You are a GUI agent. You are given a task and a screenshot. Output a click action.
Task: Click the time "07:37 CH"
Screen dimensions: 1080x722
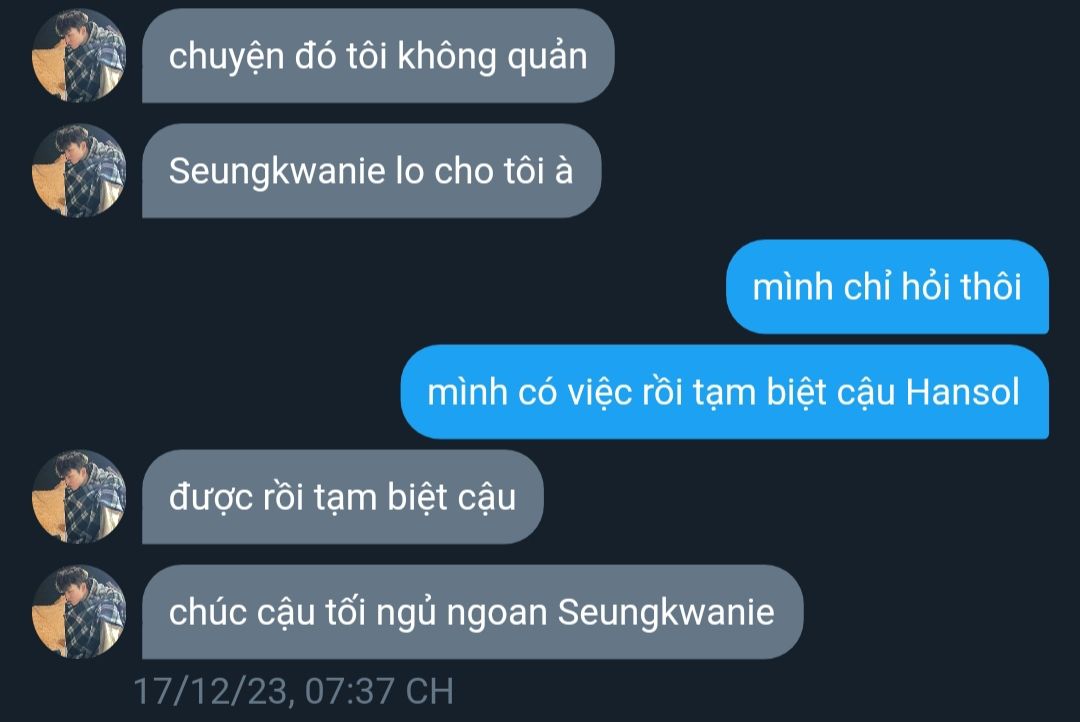click(x=380, y=691)
